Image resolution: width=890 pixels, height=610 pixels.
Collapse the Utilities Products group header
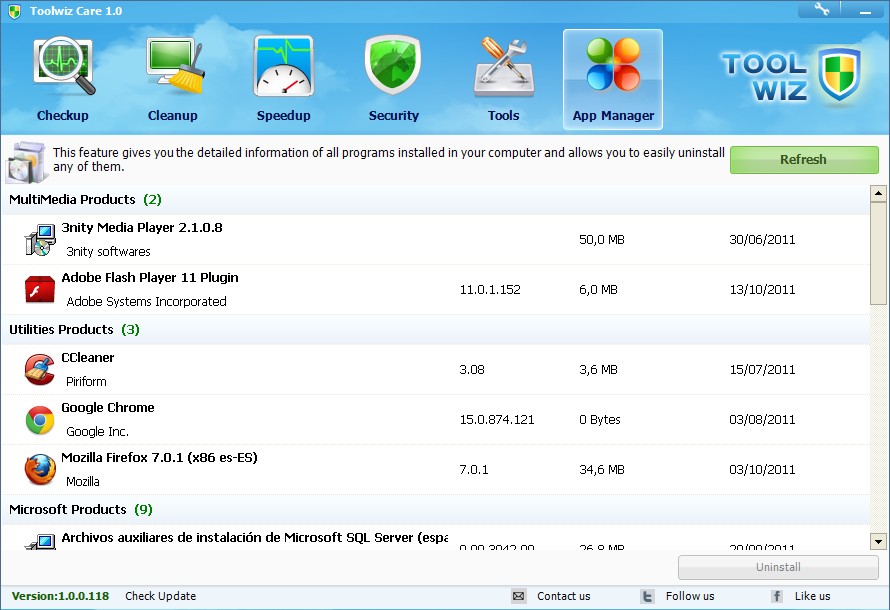pyautogui.click(x=435, y=329)
